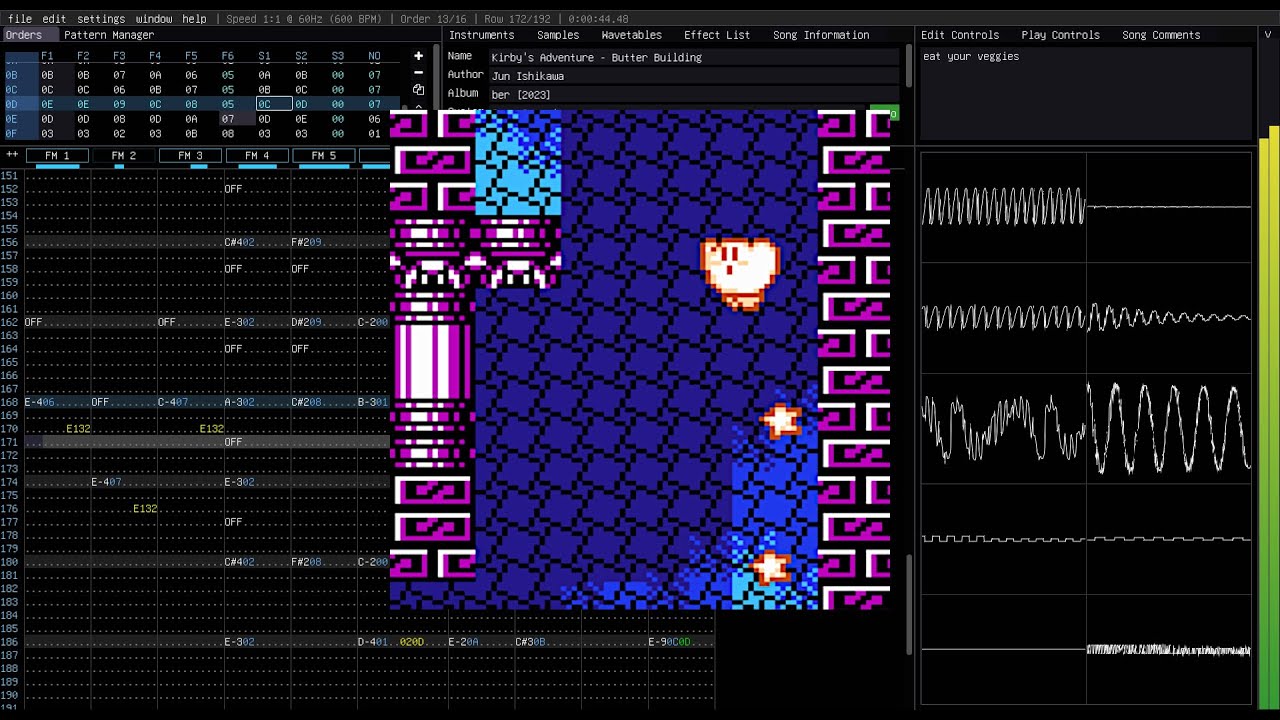Select the Edit Controls tab
This screenshot has width=1280, height=720.
coord(960,35)
